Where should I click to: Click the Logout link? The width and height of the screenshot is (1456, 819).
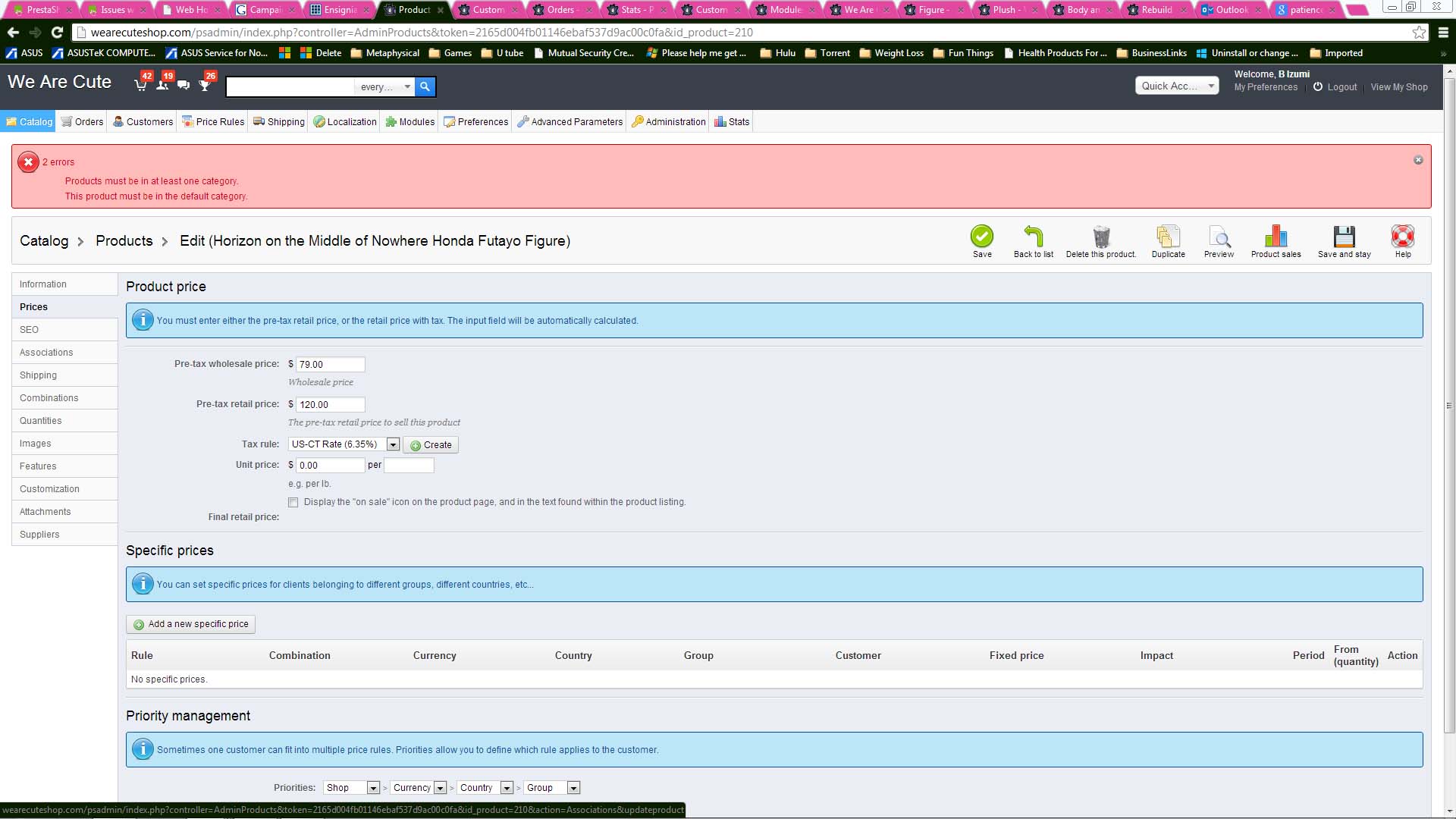coord(1341,87)
